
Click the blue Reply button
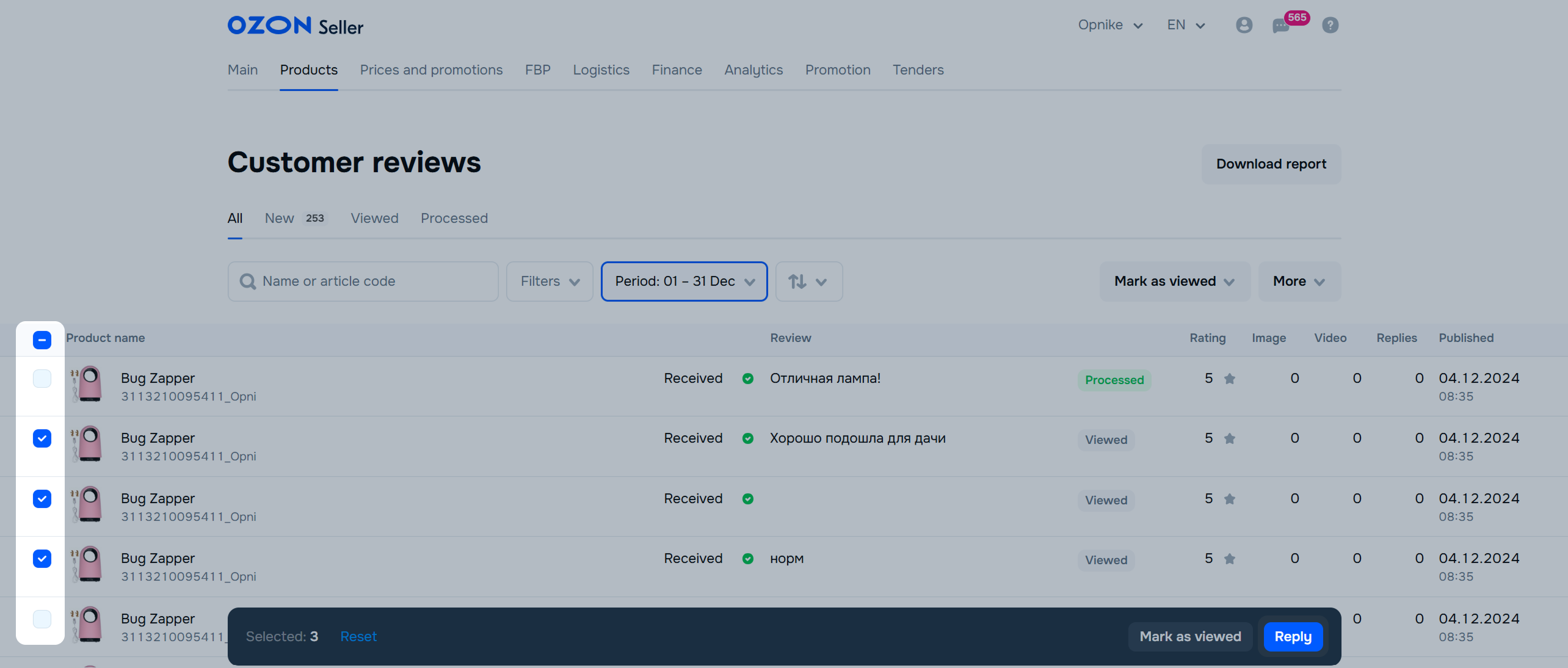[1293, 637]
